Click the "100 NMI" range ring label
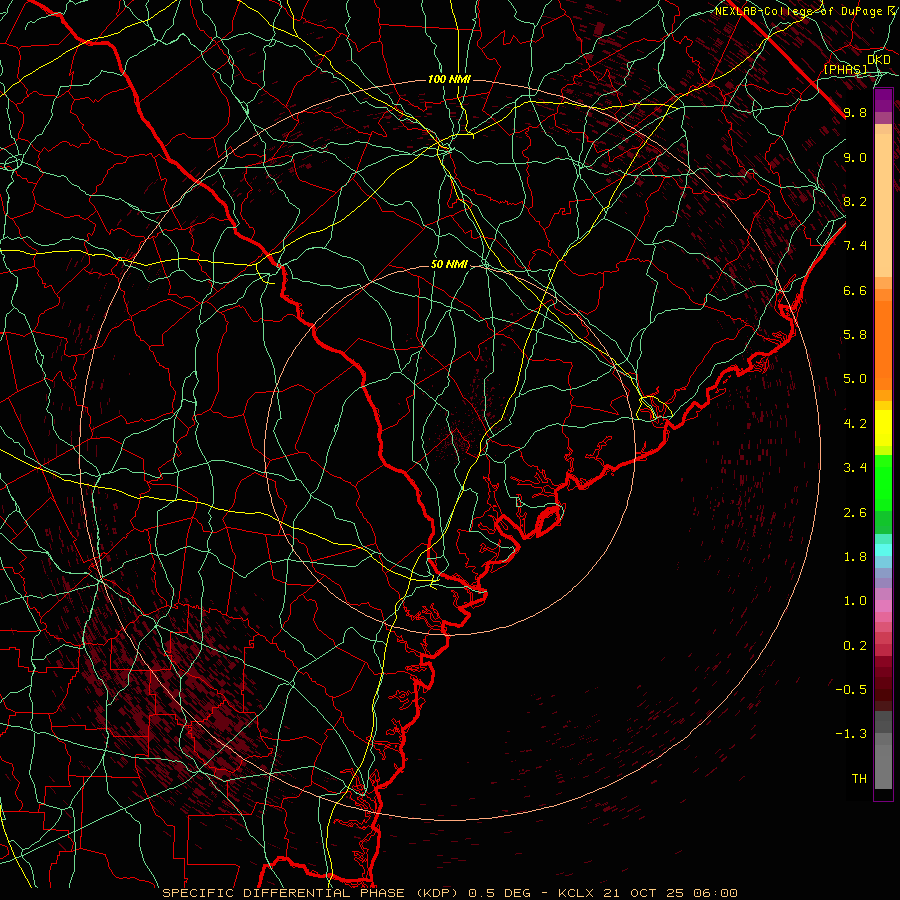 pyautogui.click(x=449, y=79)
